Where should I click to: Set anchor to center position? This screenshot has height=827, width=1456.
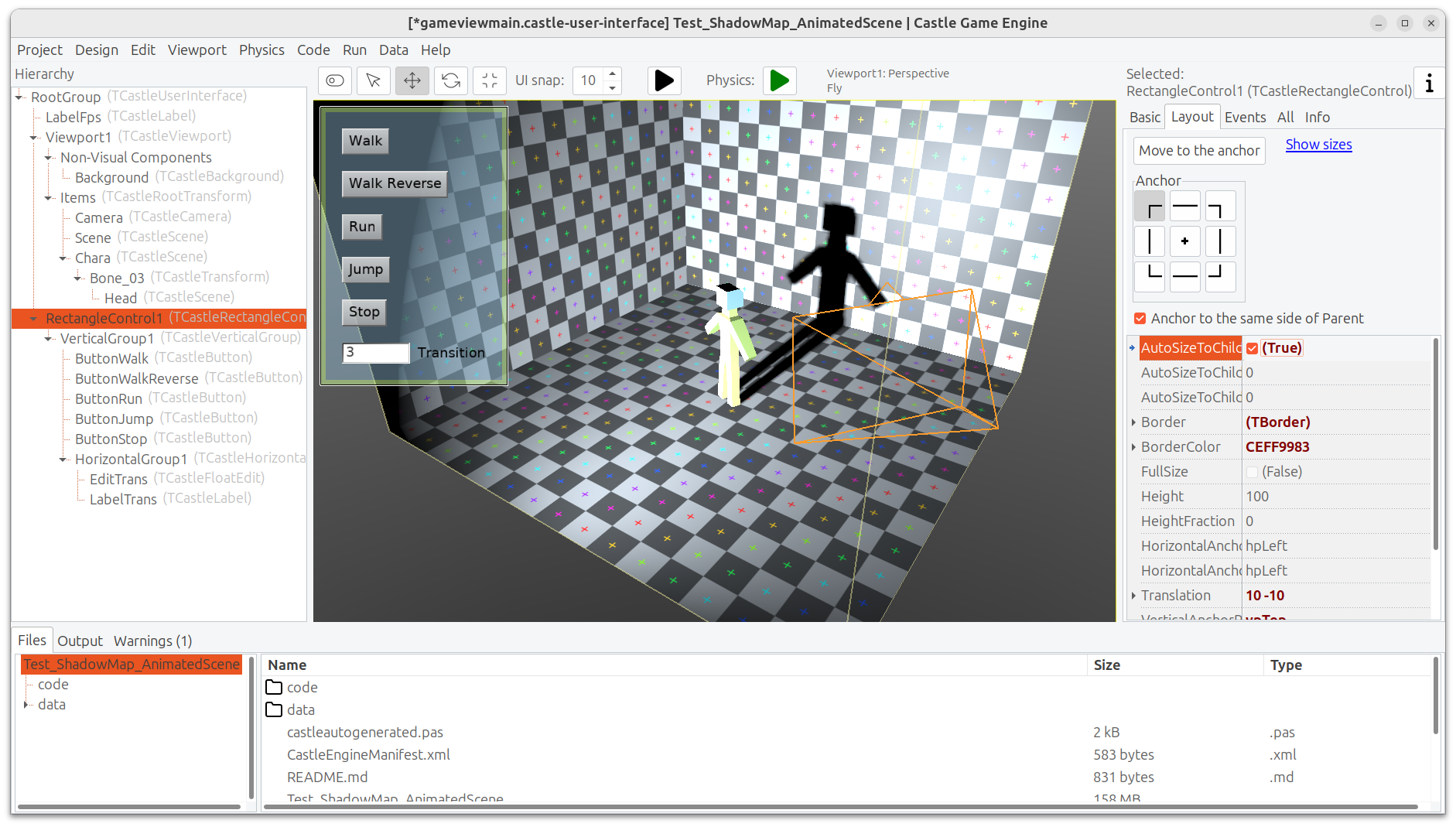coord(1184,241)
